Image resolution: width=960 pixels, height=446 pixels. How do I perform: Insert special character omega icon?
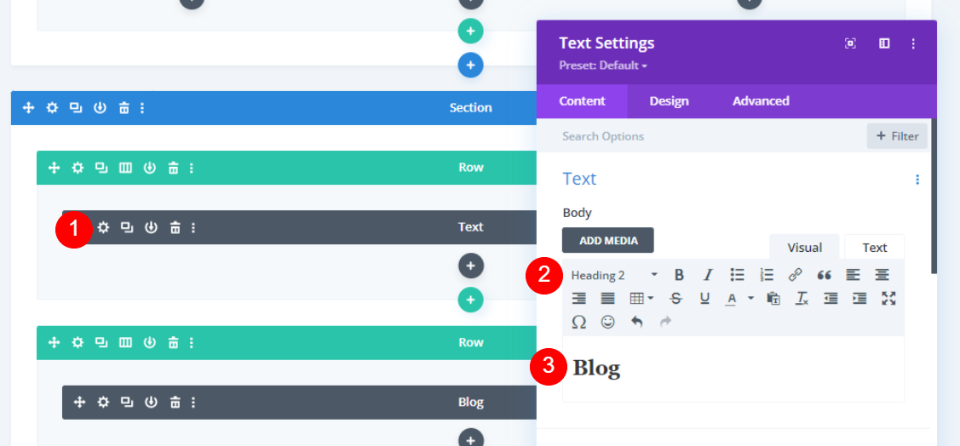579,322
